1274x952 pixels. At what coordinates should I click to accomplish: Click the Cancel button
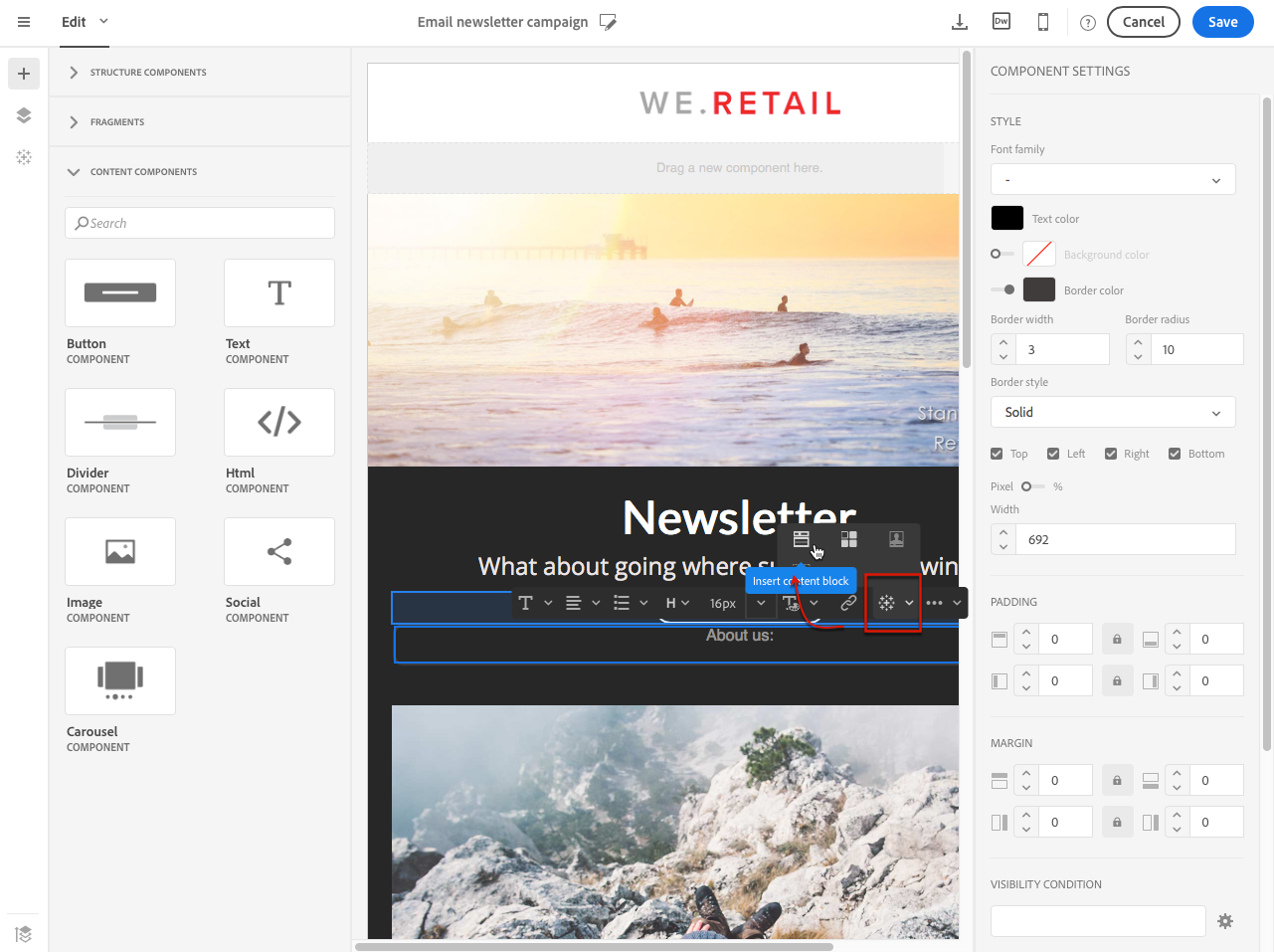tap(1143, 22)
